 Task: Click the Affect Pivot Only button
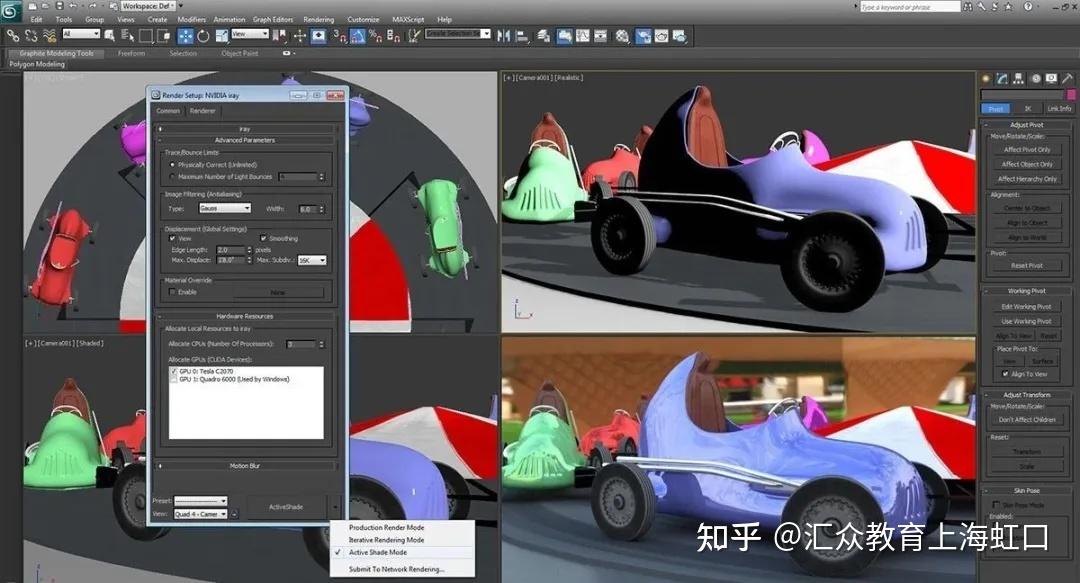tap(1027, 149)
